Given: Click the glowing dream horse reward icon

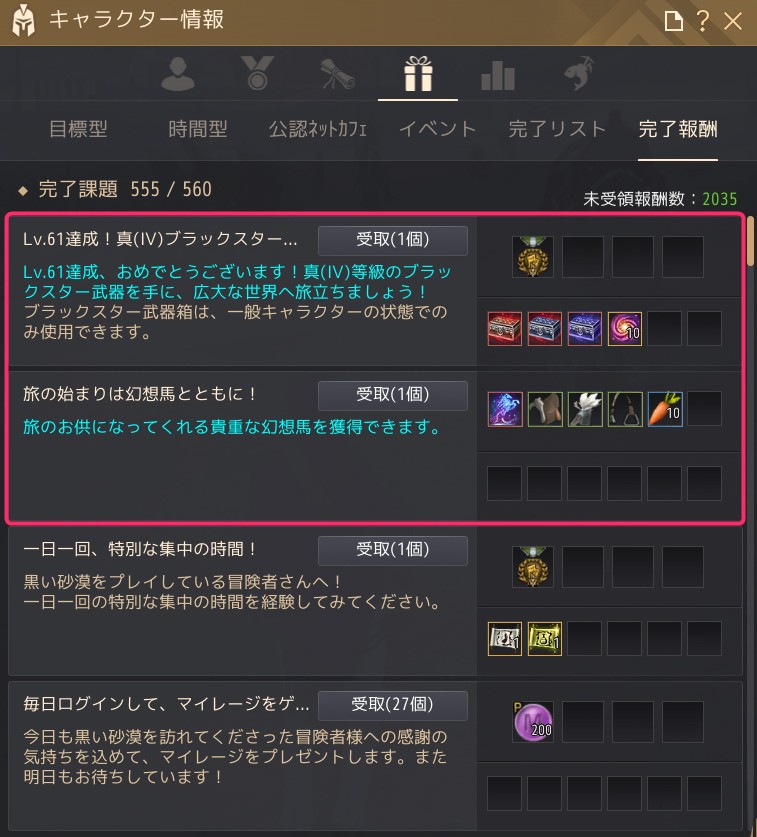Looking at the screenshot, I should click(x=504, y=409).
